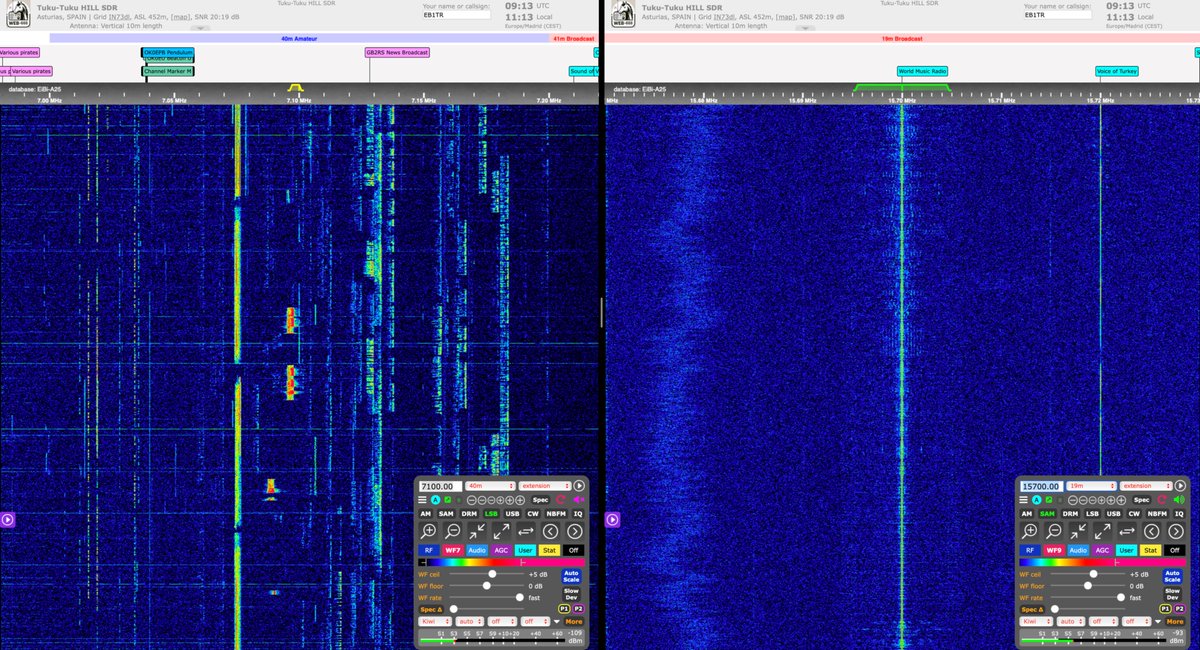Open User tab in right panel

tap(1126, 551)
